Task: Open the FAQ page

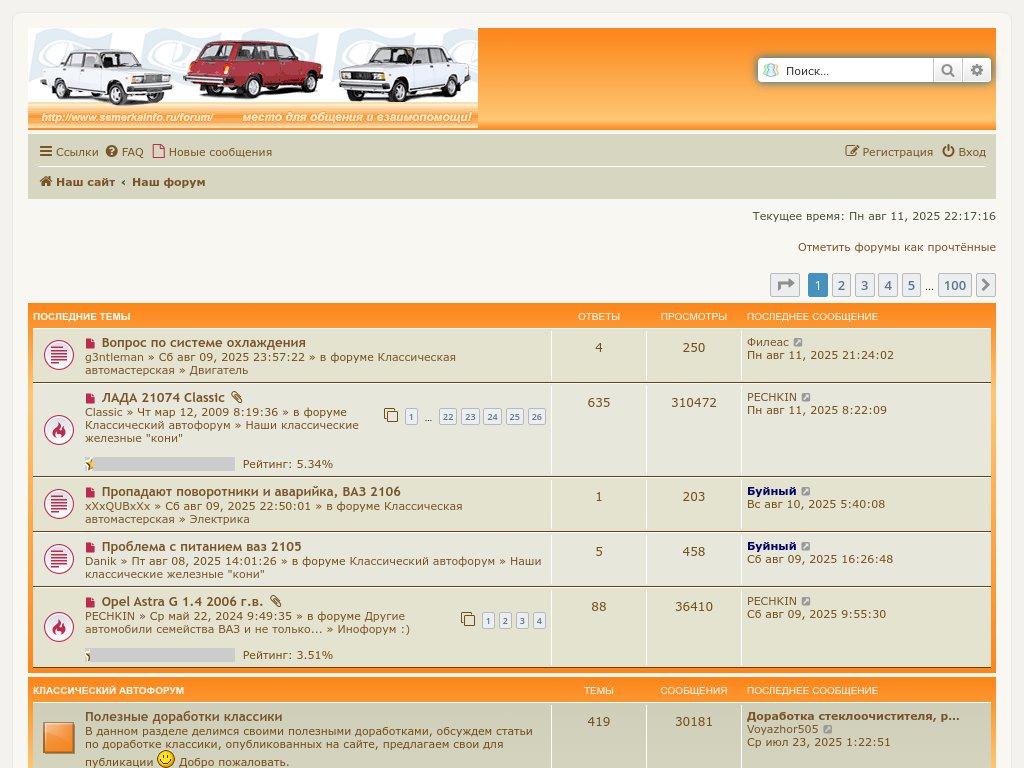Action: pyautogui.click(x=125, y=152)
